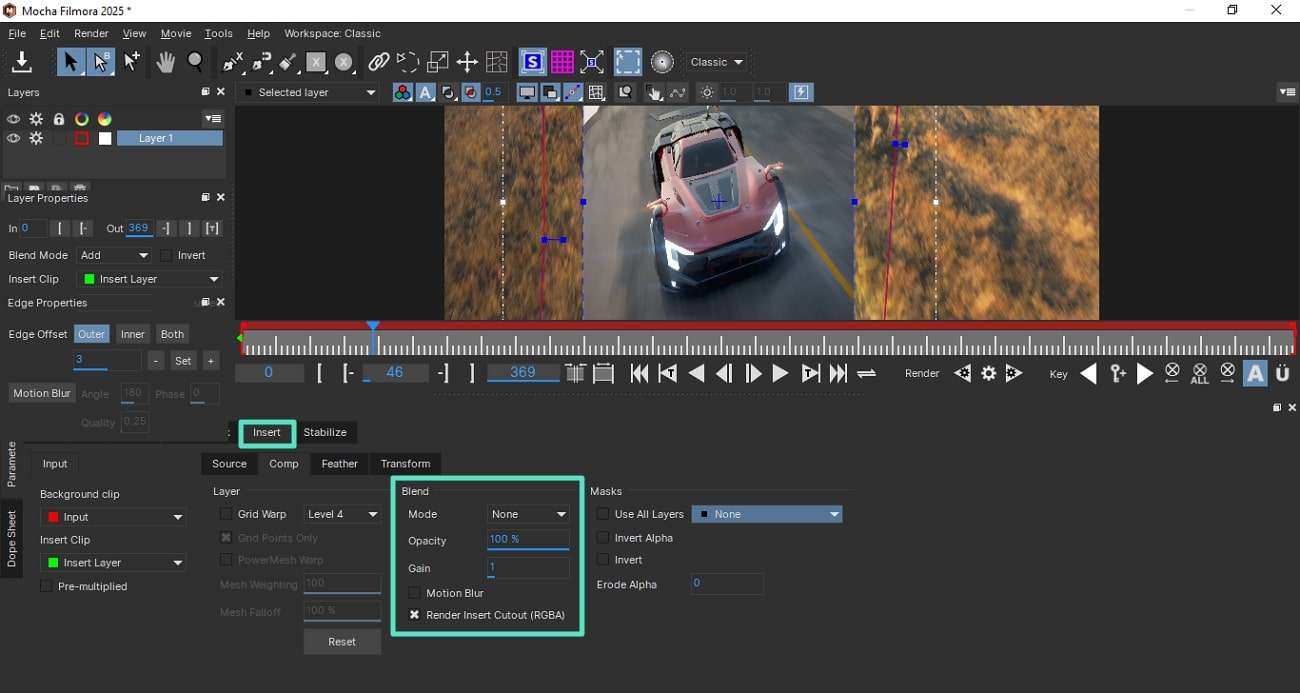Switch to the Feather tab
The height and width of the screenshot is (693, 1300).
[340, 464]
